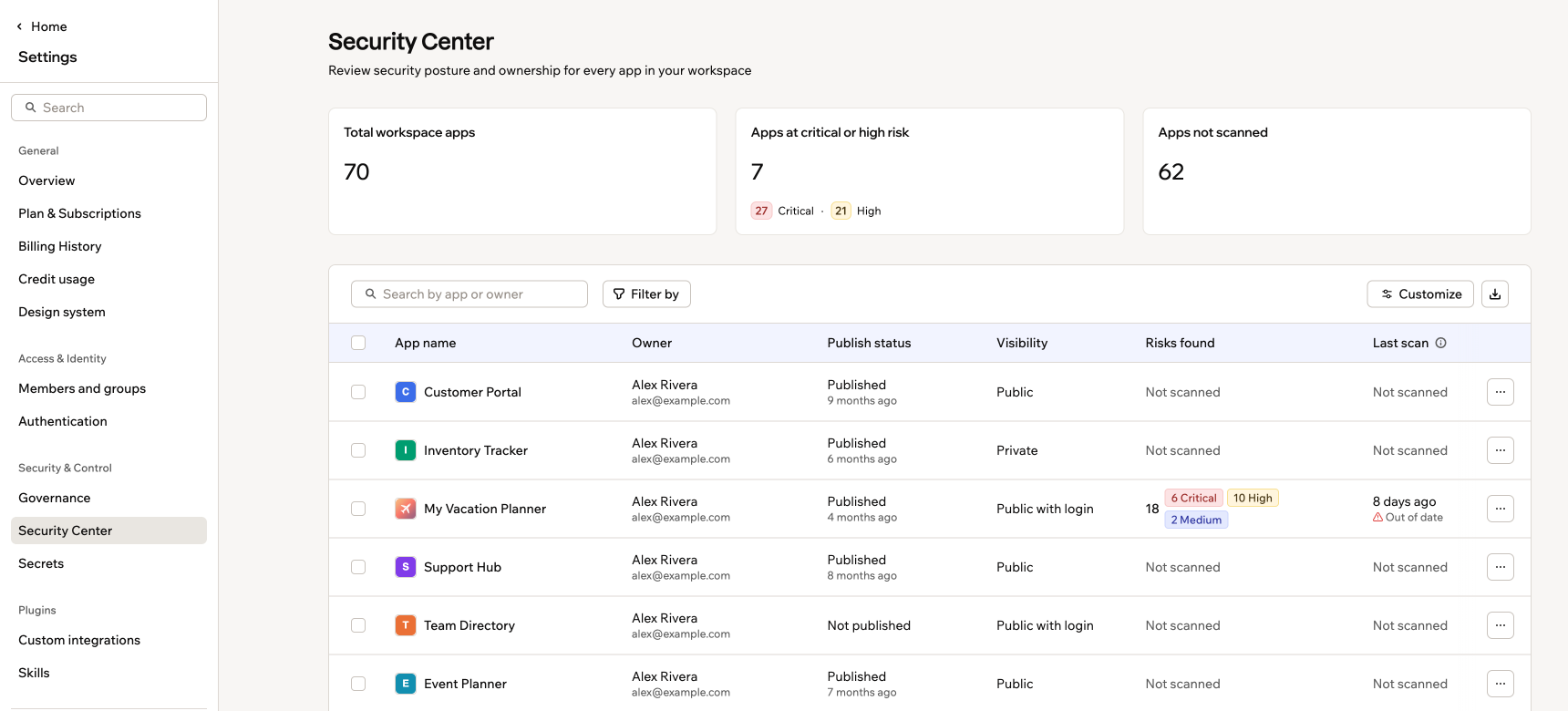The width and height of the screenshot is (1568, 711).
Task: Open more options for Support Hub row
Action: point(1501,567)
